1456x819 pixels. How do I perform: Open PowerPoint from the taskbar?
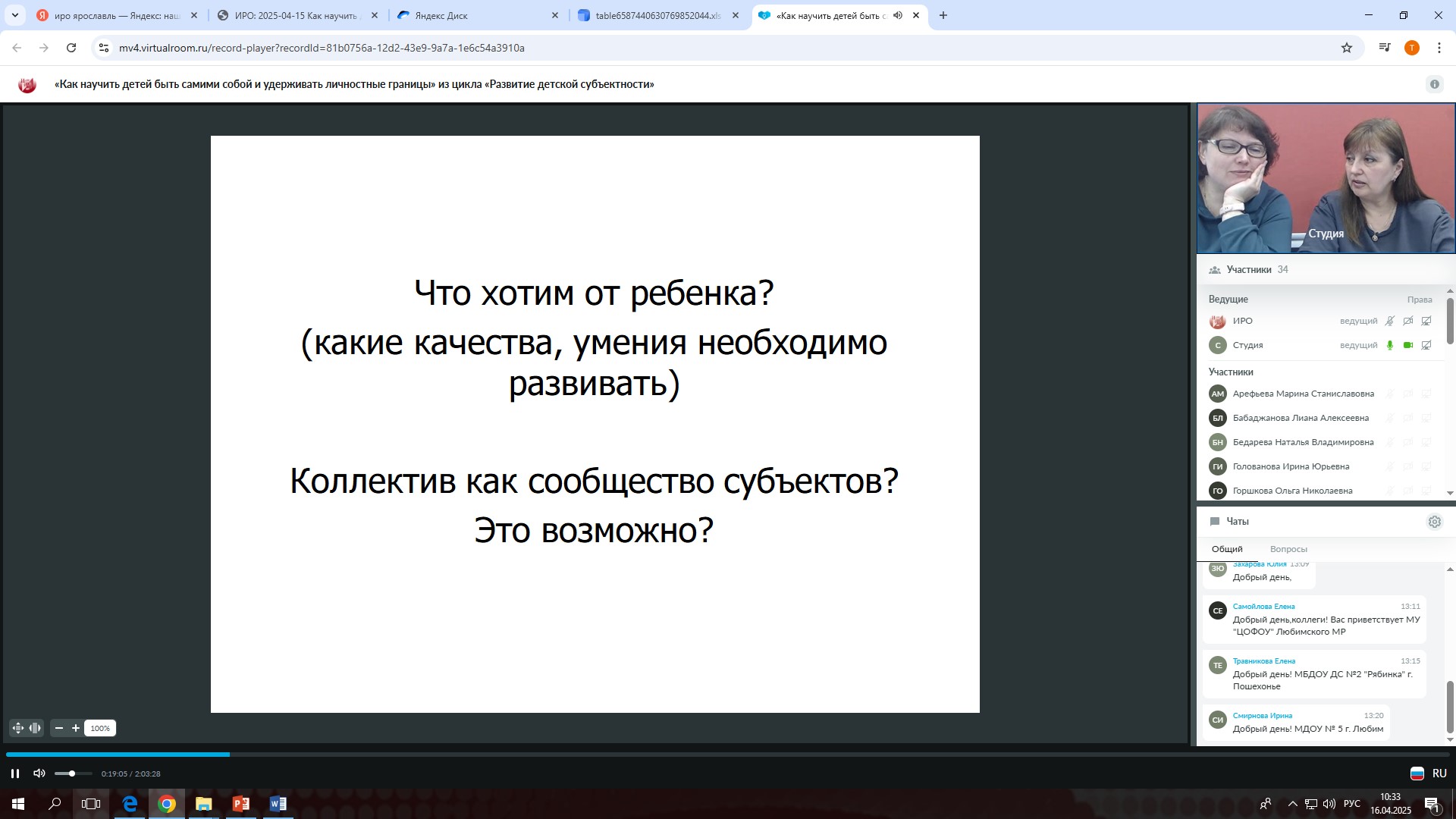pos(241,804)
